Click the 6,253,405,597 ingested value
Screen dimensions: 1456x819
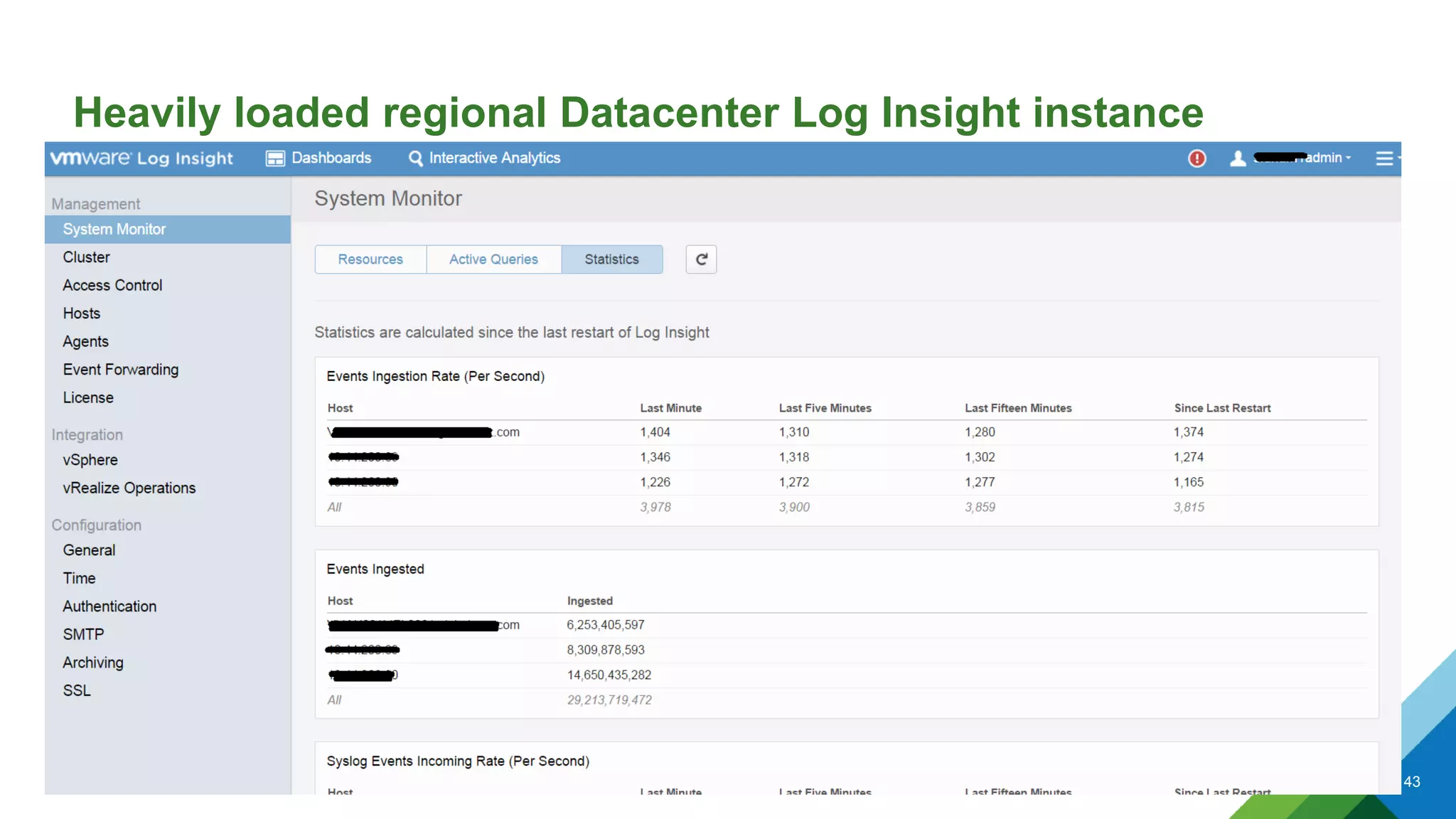point(606,625)
